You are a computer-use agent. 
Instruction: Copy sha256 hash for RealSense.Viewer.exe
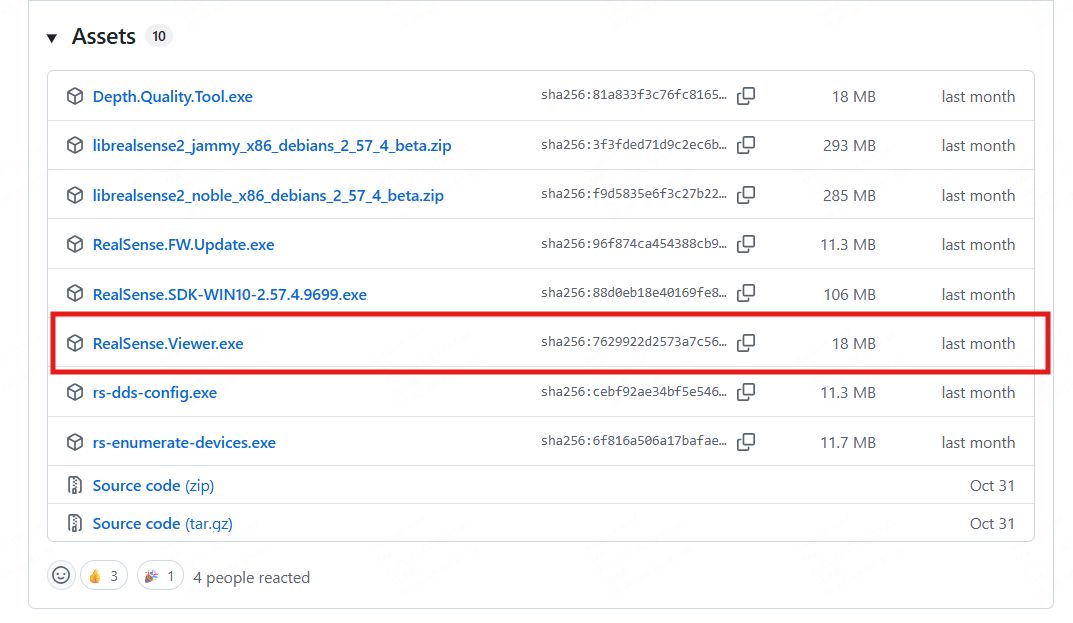pyautogui.click(x=746, y=343)
